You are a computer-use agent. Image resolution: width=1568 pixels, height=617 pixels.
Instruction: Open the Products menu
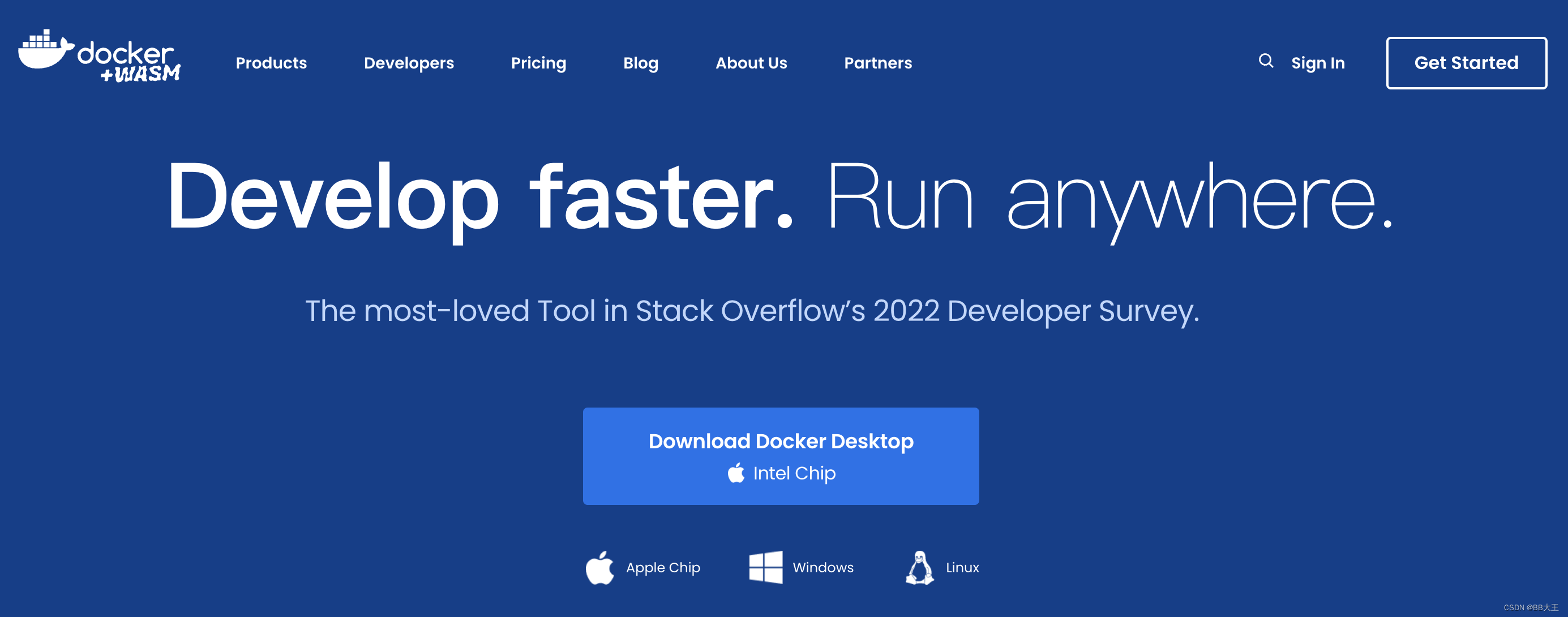[x=271, y=63]
